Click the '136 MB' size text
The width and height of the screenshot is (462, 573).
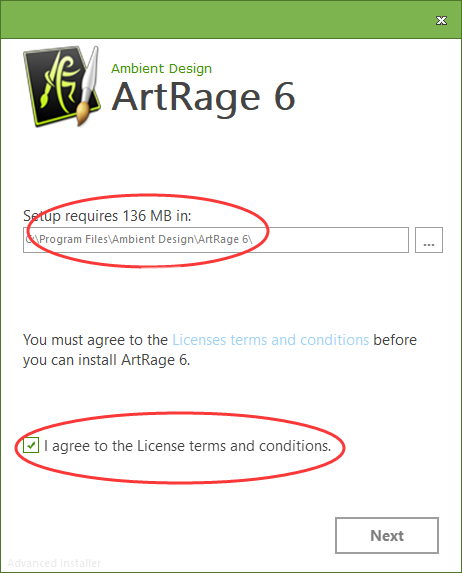147,216
